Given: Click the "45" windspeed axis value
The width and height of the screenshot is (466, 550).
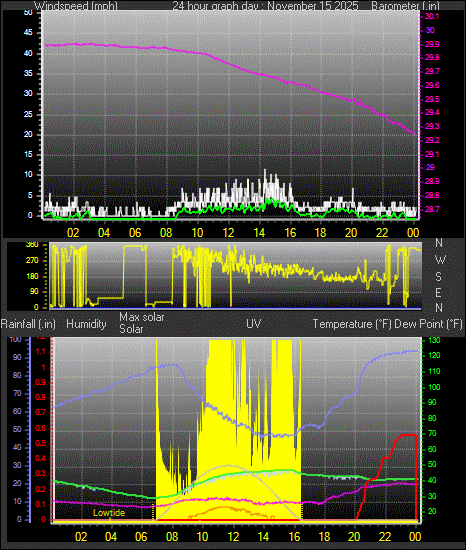Looking at the screenshot, I should coord(28,32).
